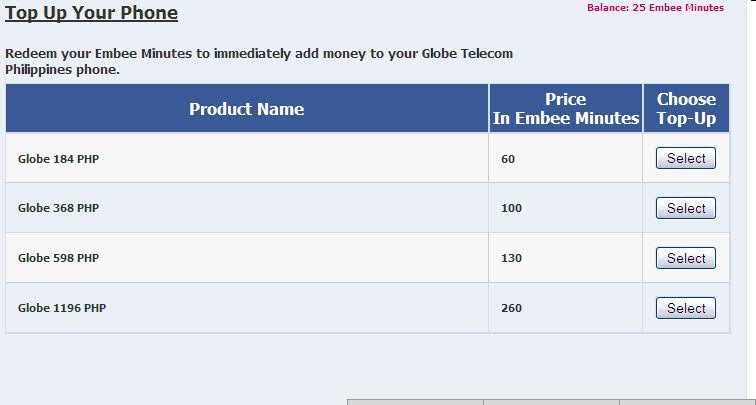Click the Product Name column header
This screenshot has width=756, height=405.
(247, 108)
